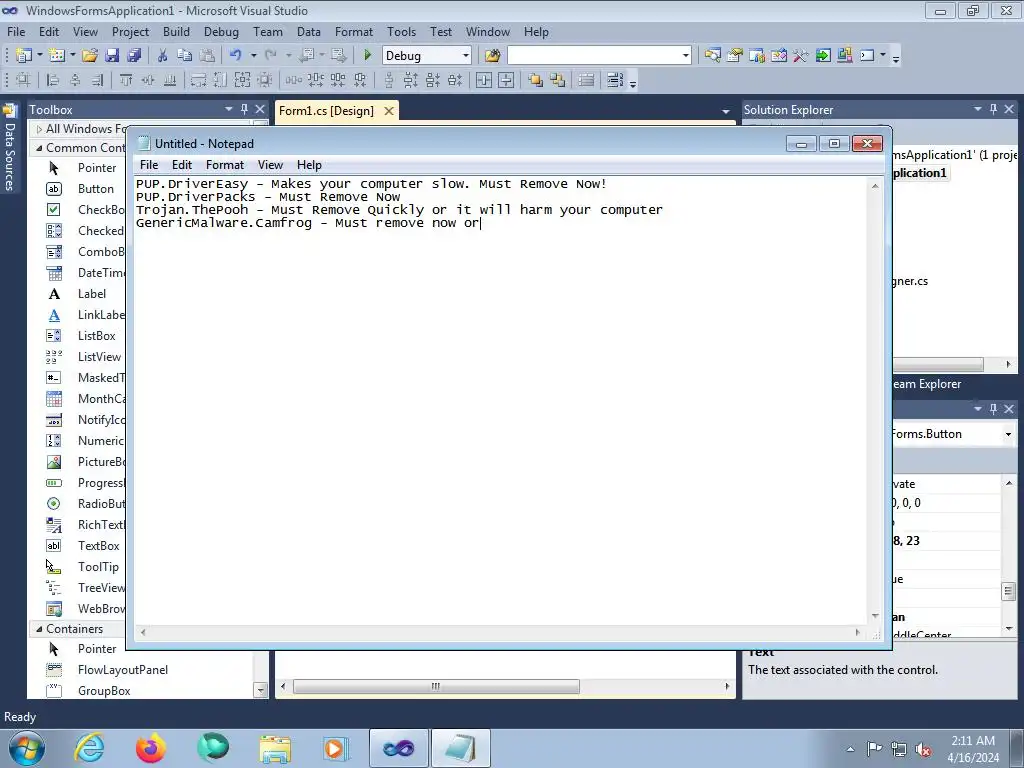Viewport: 1024px width, 768px height.
Task: Select the TextBox control in Toolbox
Action: click(99, 546)
